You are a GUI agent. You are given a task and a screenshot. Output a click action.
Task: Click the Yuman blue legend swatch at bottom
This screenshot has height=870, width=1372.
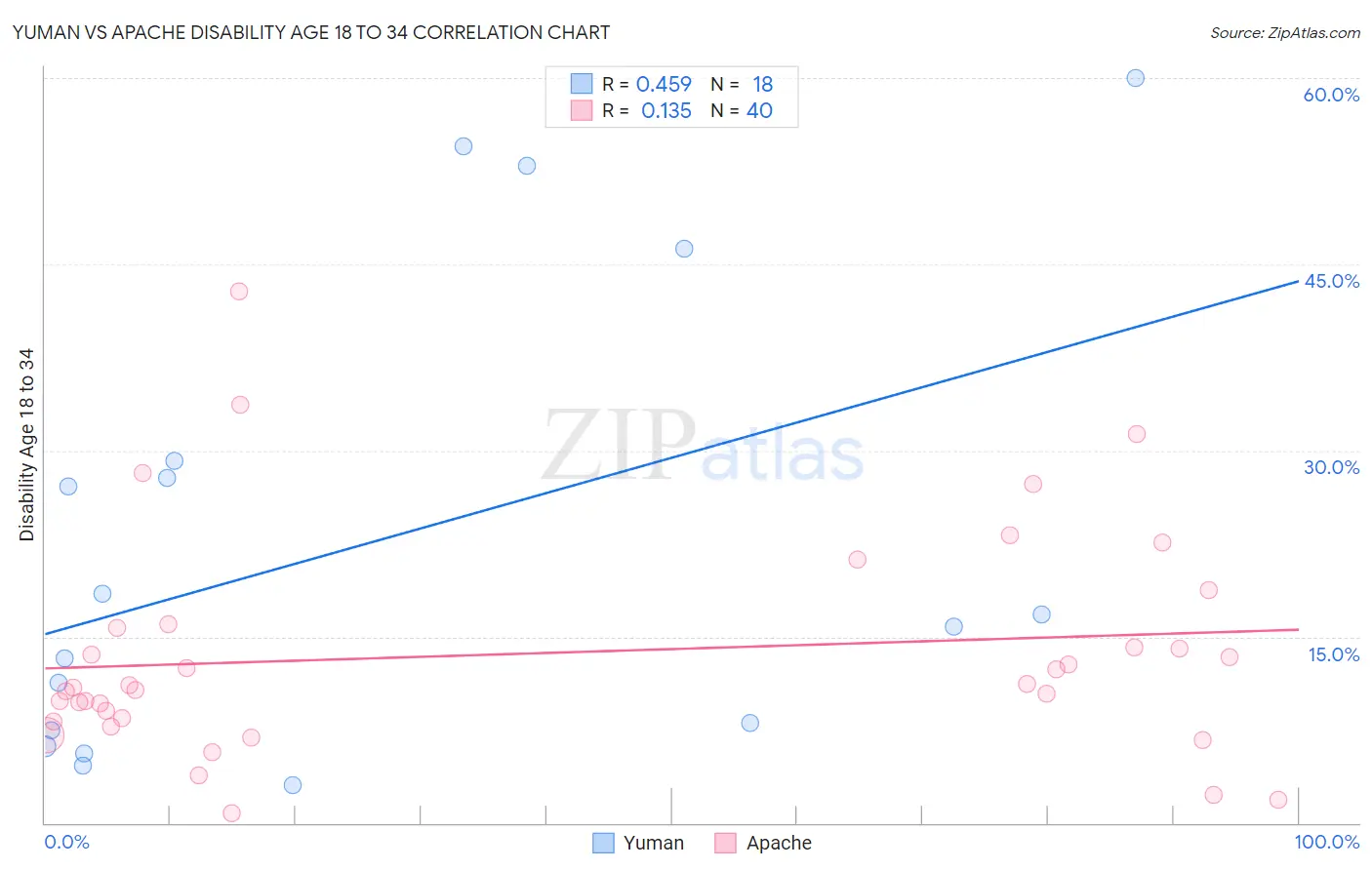click(604, 843)
